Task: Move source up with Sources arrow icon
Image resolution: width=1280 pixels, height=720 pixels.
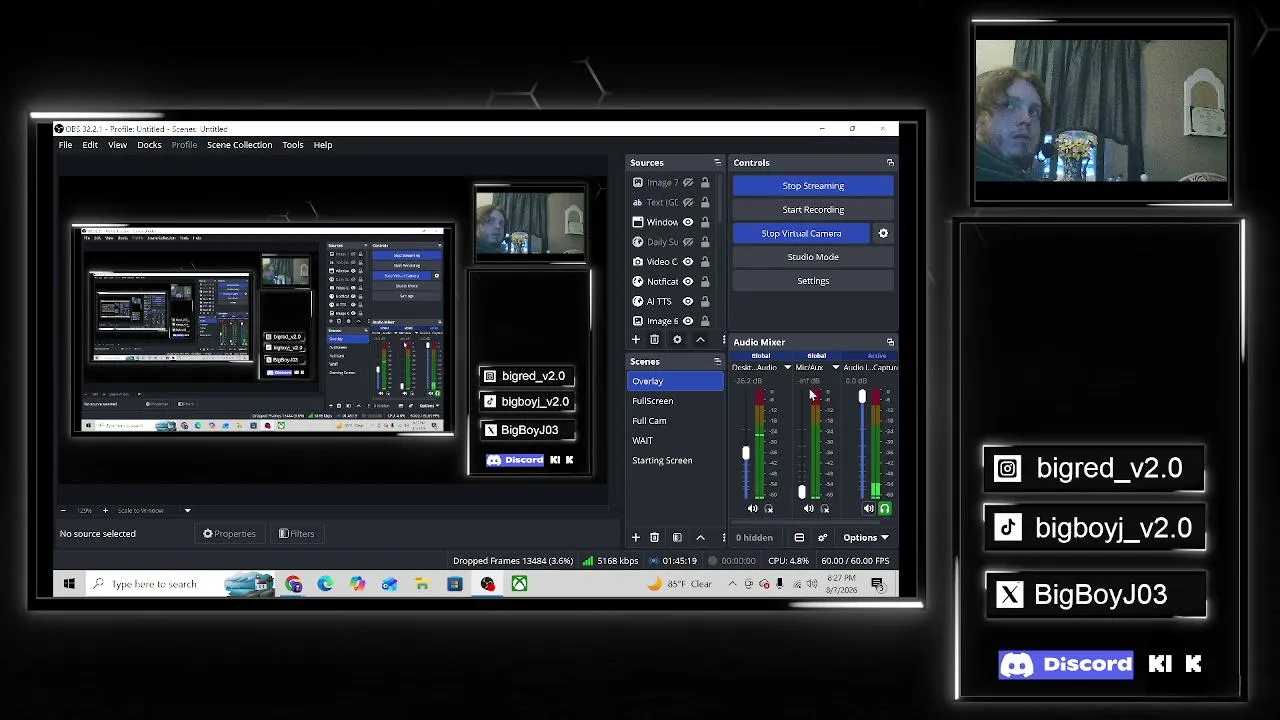Action: tap(700, 339)
